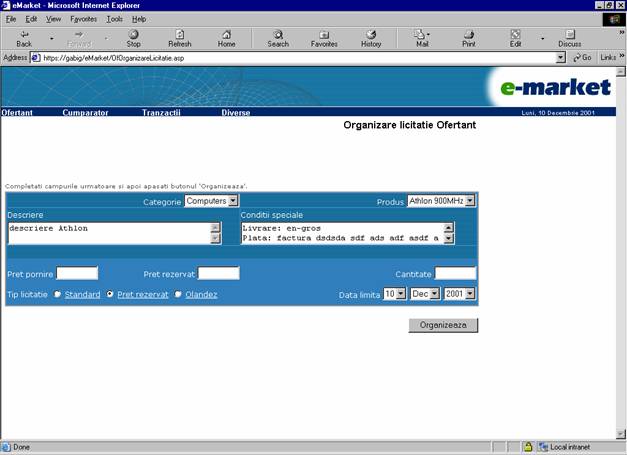Select the Standard auction type radio
The width and height of the screenshot is (627, 455).
click(x=58, y=294)
